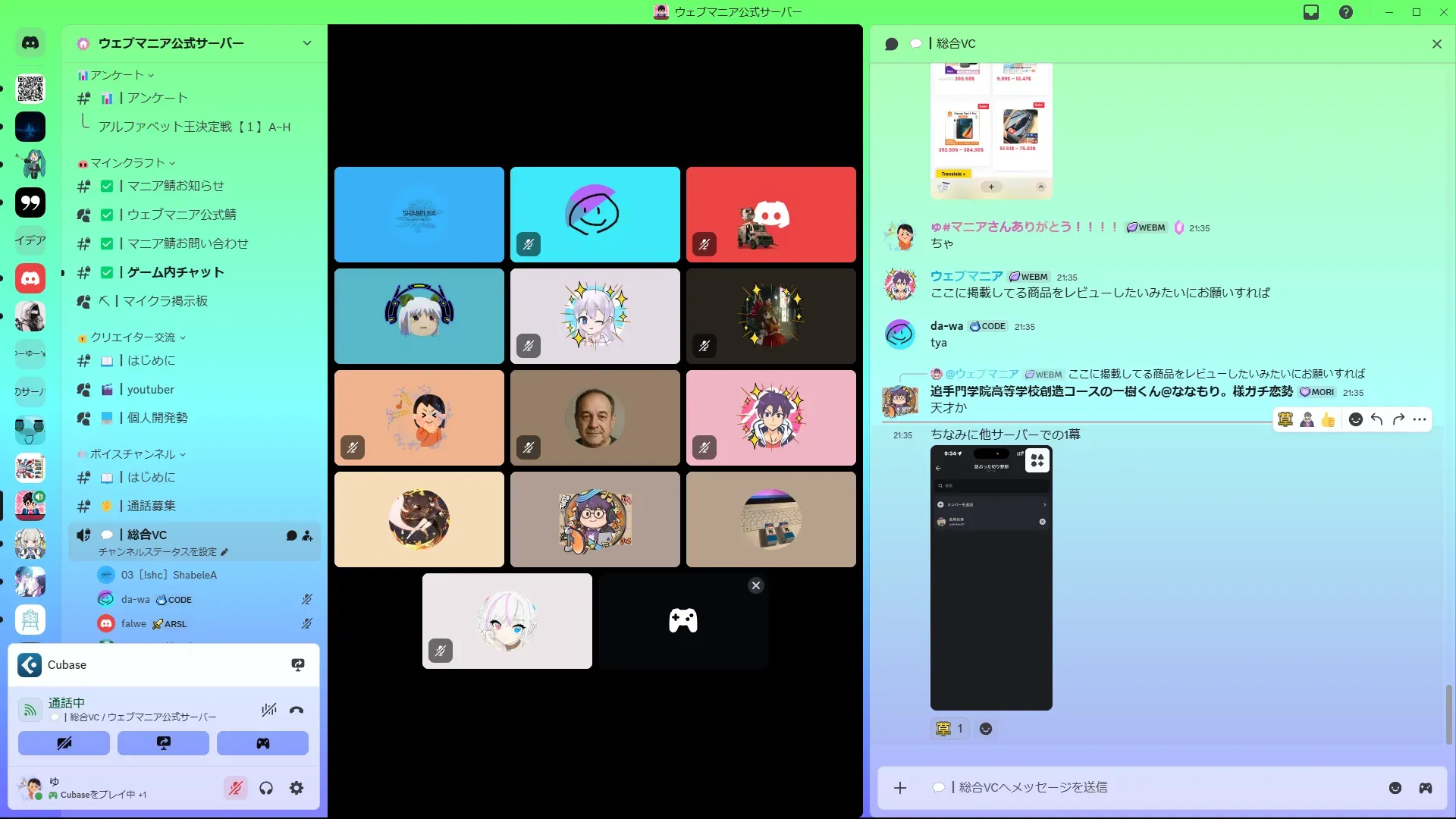
Task: Click the inbox icon in title bar
Action: [1311, 12]
